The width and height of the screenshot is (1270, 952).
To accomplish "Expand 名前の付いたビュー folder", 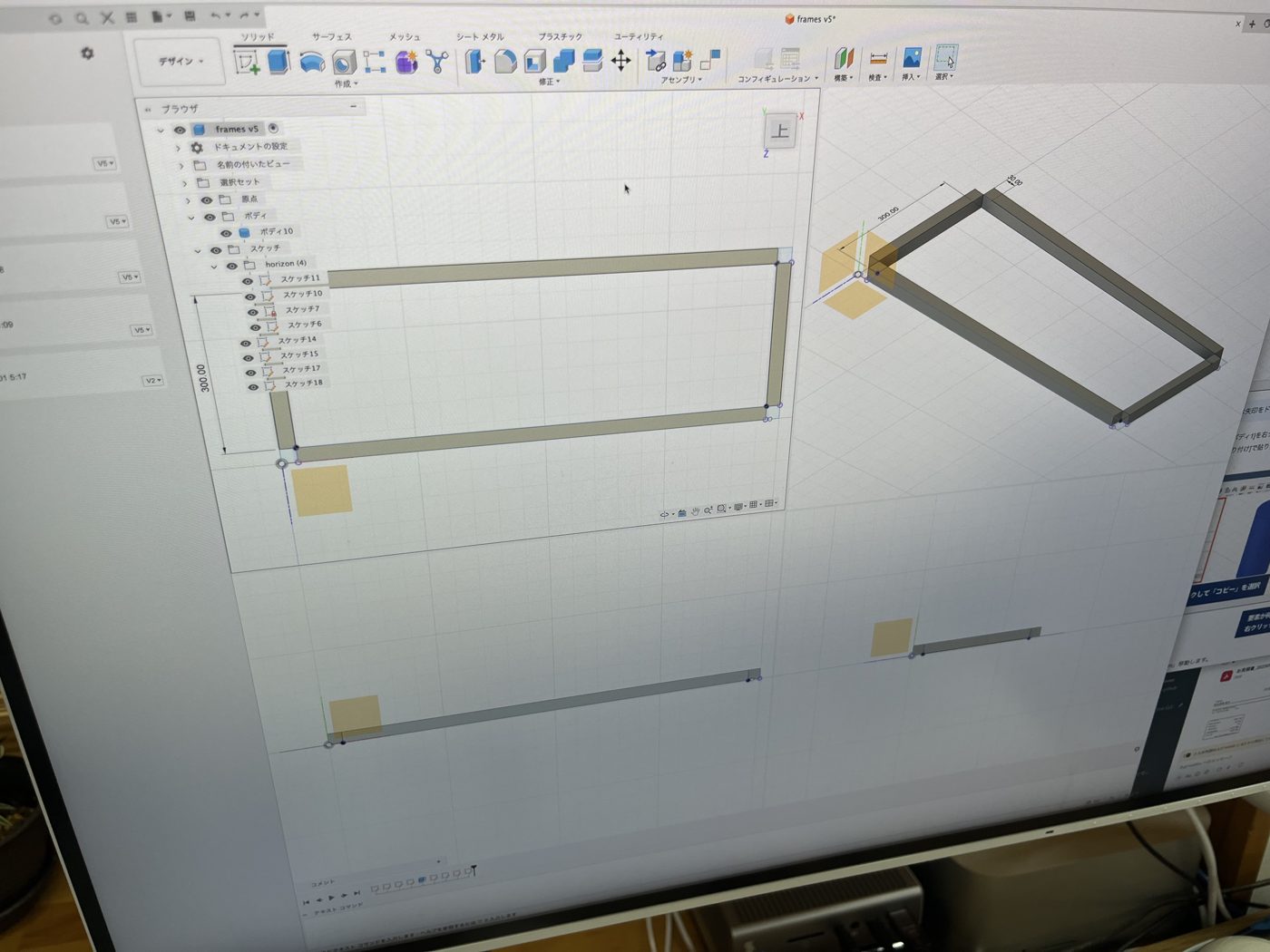I will point(181,166).
